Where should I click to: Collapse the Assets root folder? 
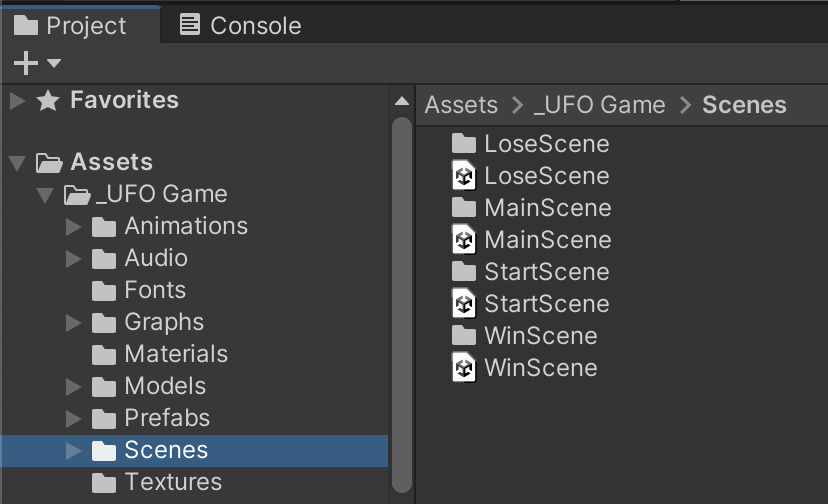coord(17,162)
